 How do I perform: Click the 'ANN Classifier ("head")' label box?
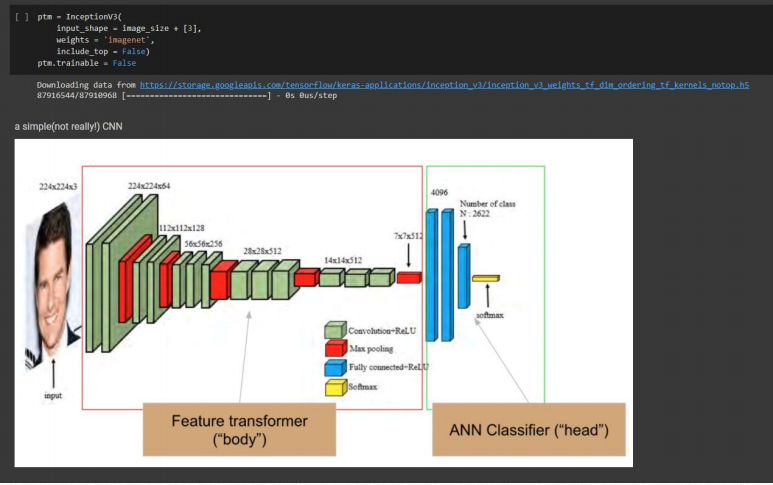click(x=529, y=430)
